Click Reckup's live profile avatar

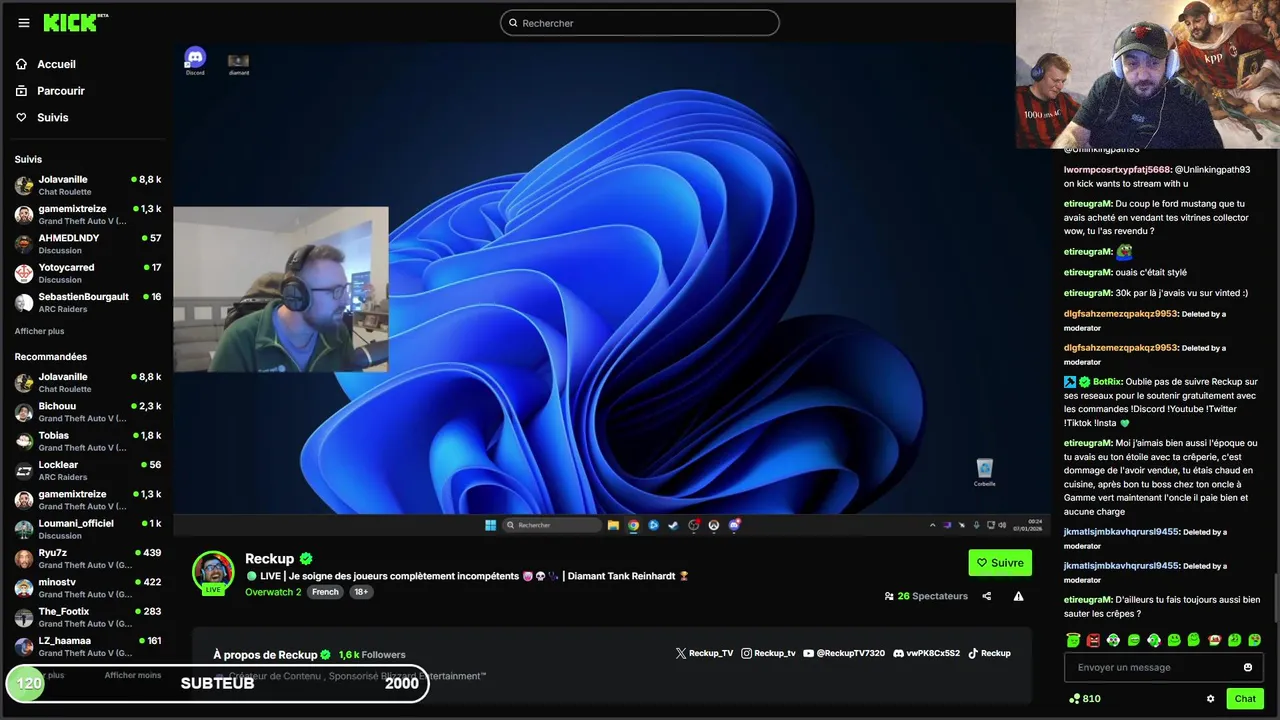tap(213, 572)
